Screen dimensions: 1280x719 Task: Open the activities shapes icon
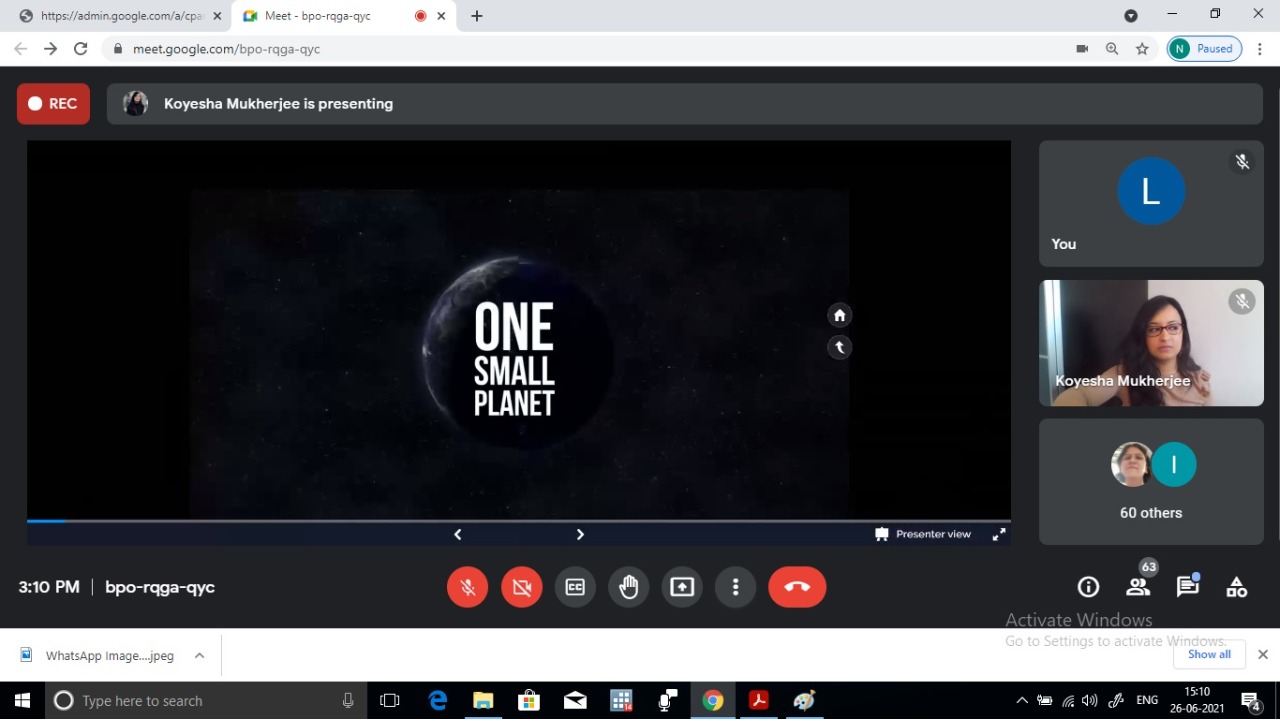(x=1237, y=587)
